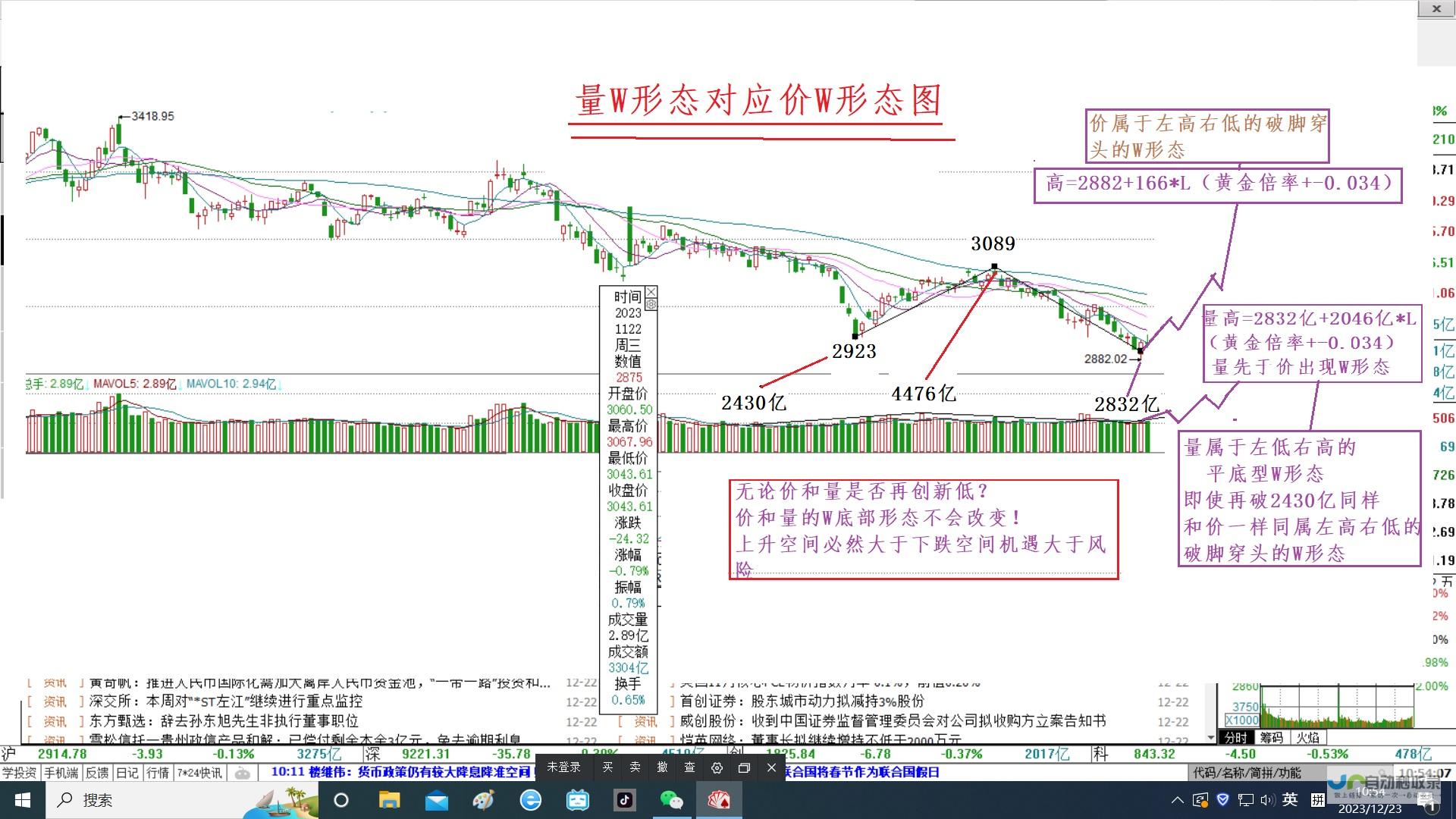Screen dimensions: 1456x819
Task: Click MAVOL5: 2.89亿 volume indicator label
Action: (134, 384)
